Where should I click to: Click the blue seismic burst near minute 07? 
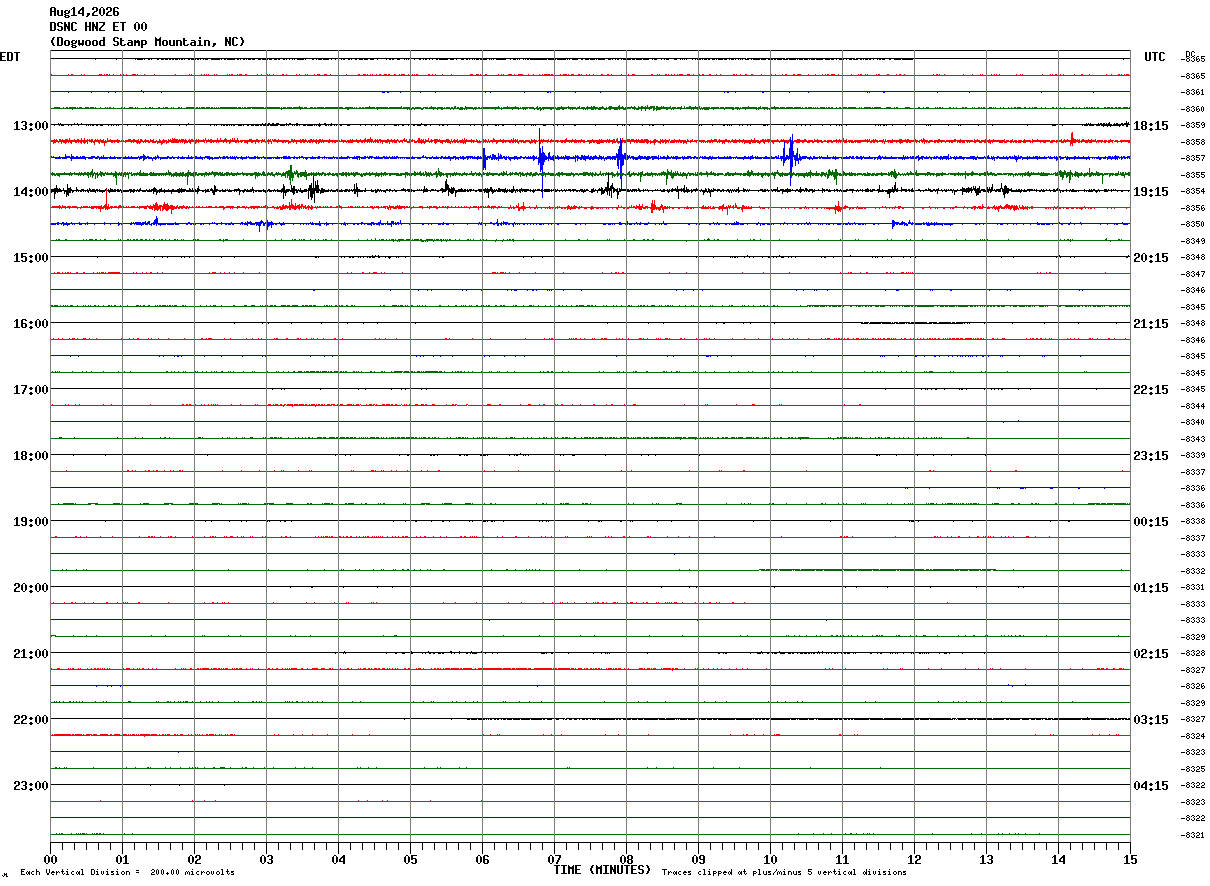point(541,157)
